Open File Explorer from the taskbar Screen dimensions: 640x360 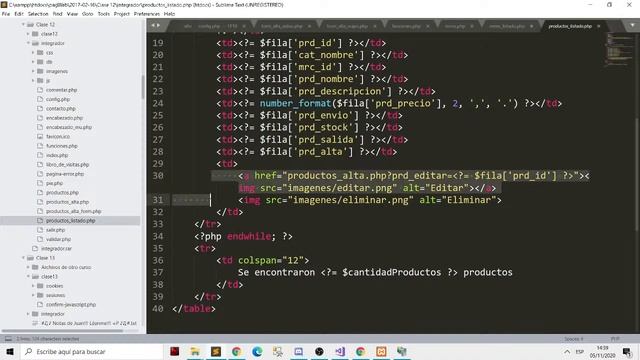(x=195, y=351)
